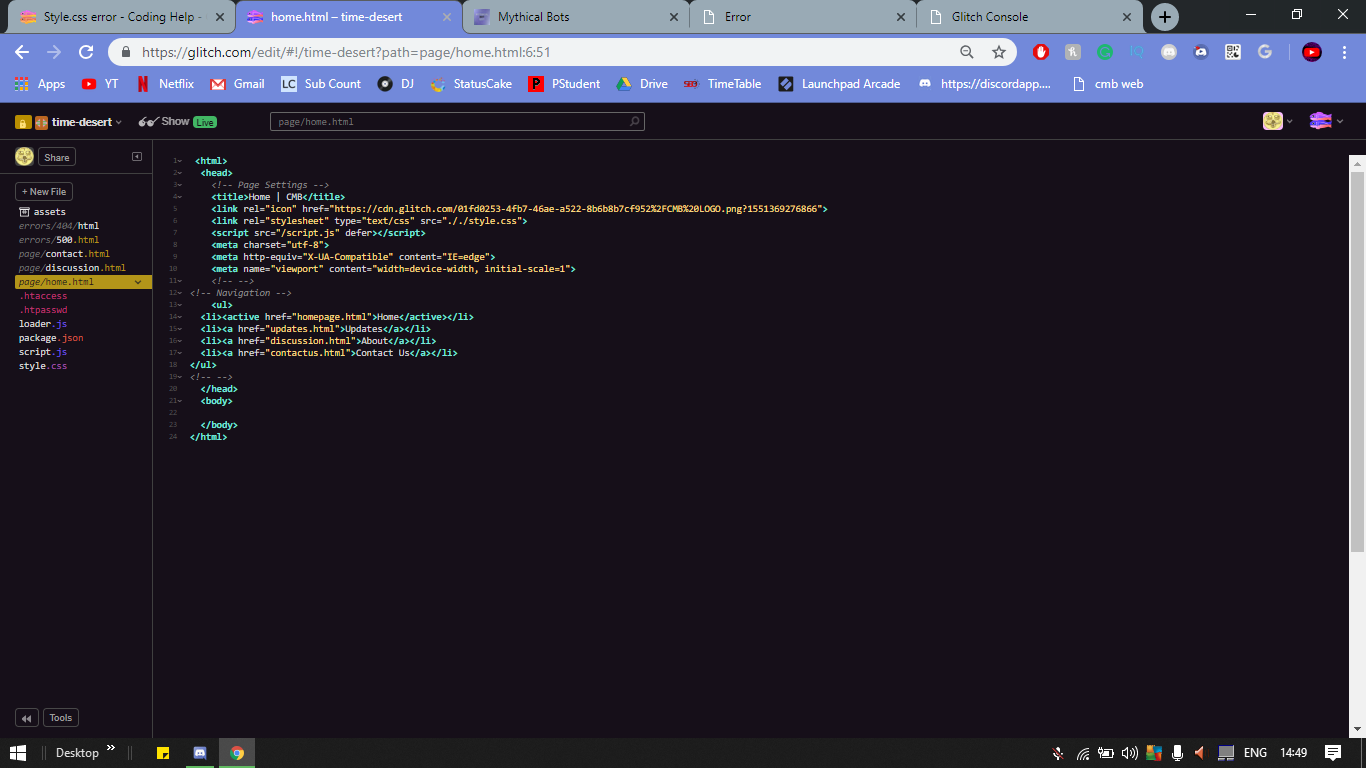1366x768 pixels.
Task: Open the Chrome profile avatar
Action: (x=1312, y=52)
